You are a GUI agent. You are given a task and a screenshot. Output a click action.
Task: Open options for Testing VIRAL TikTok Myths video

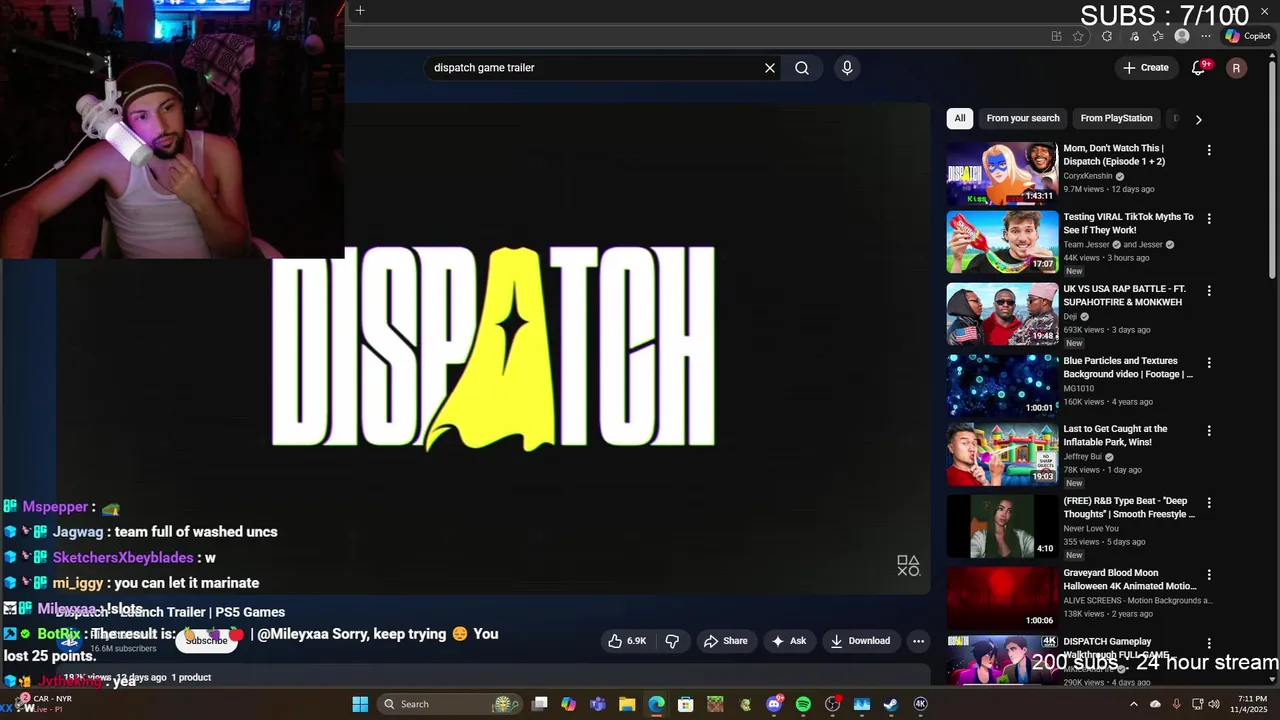pyautogui.click(x=1209, y=218)
